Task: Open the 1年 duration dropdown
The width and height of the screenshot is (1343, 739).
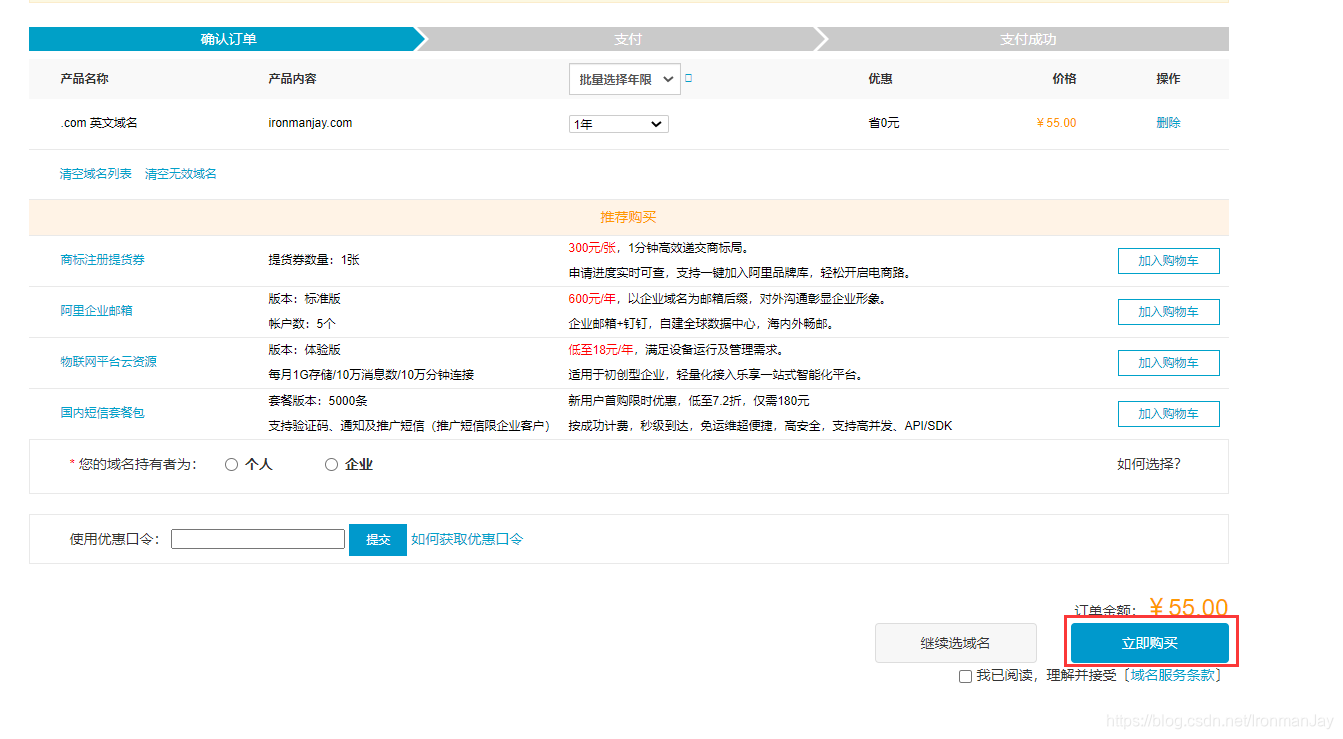Action: (x=619, y=124)
